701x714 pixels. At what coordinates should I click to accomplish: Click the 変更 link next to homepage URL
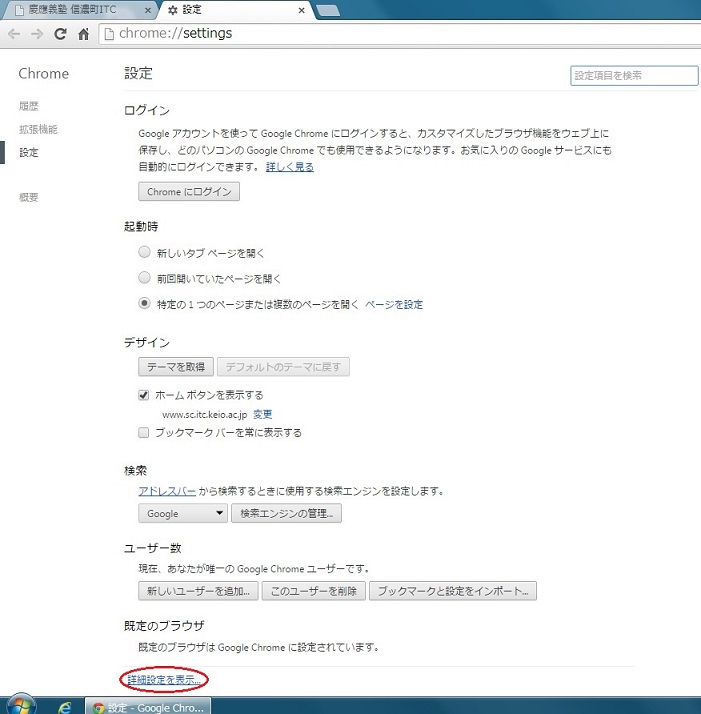pyautogui.click(x=262, y=414)
